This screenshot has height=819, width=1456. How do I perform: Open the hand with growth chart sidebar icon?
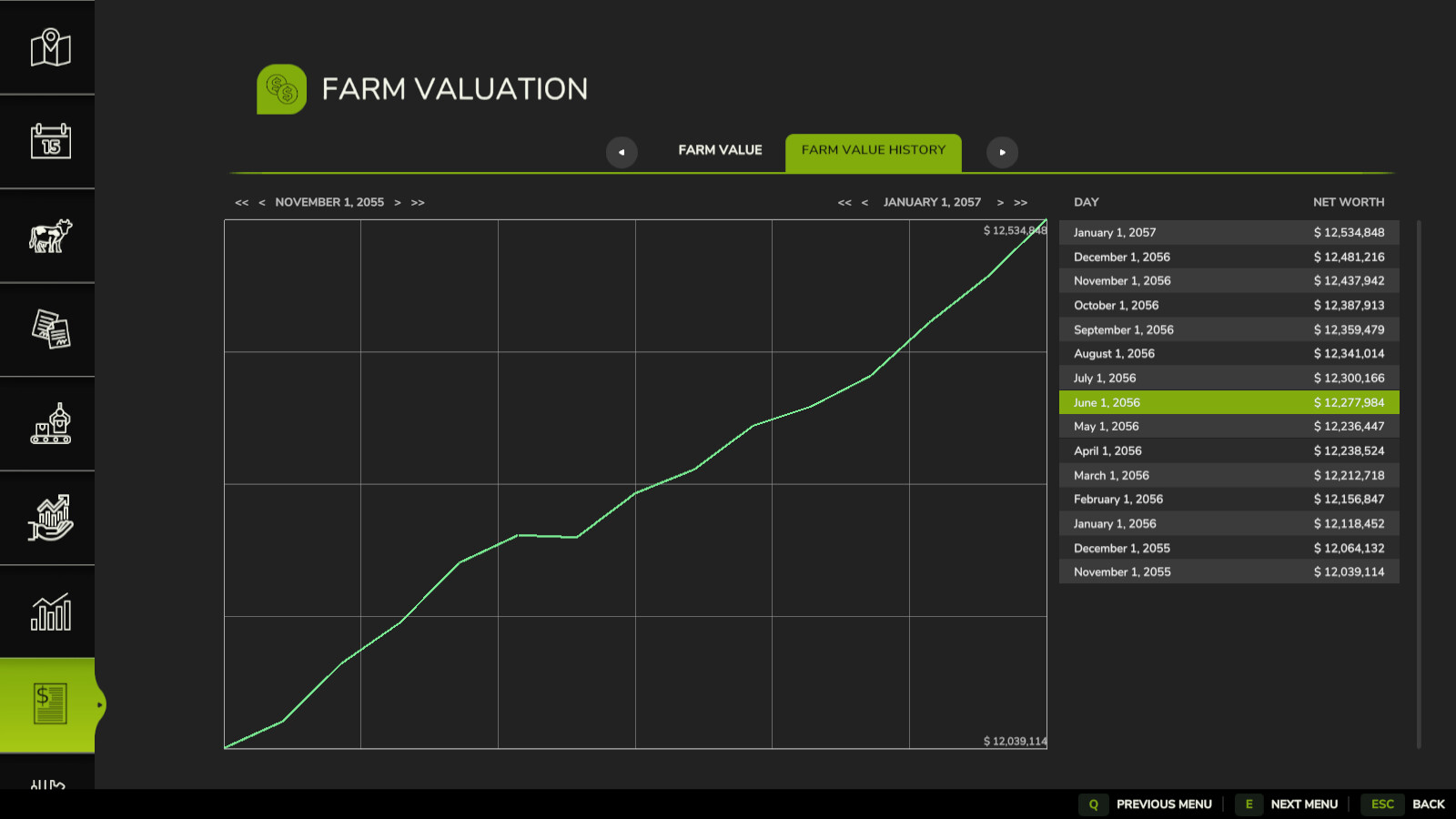(50, 518)
